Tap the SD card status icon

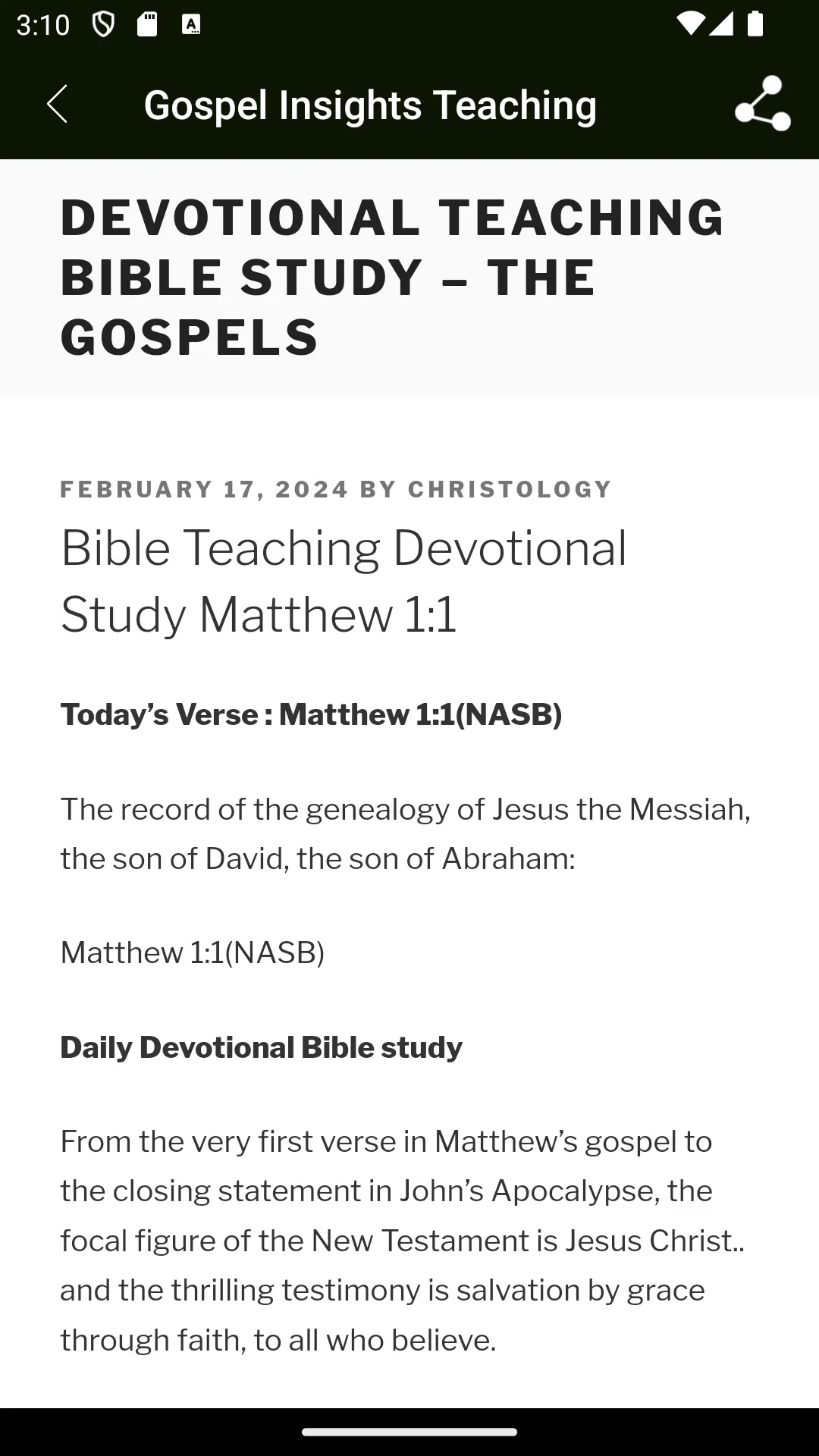pyautogui.click(x=147, y=25)
